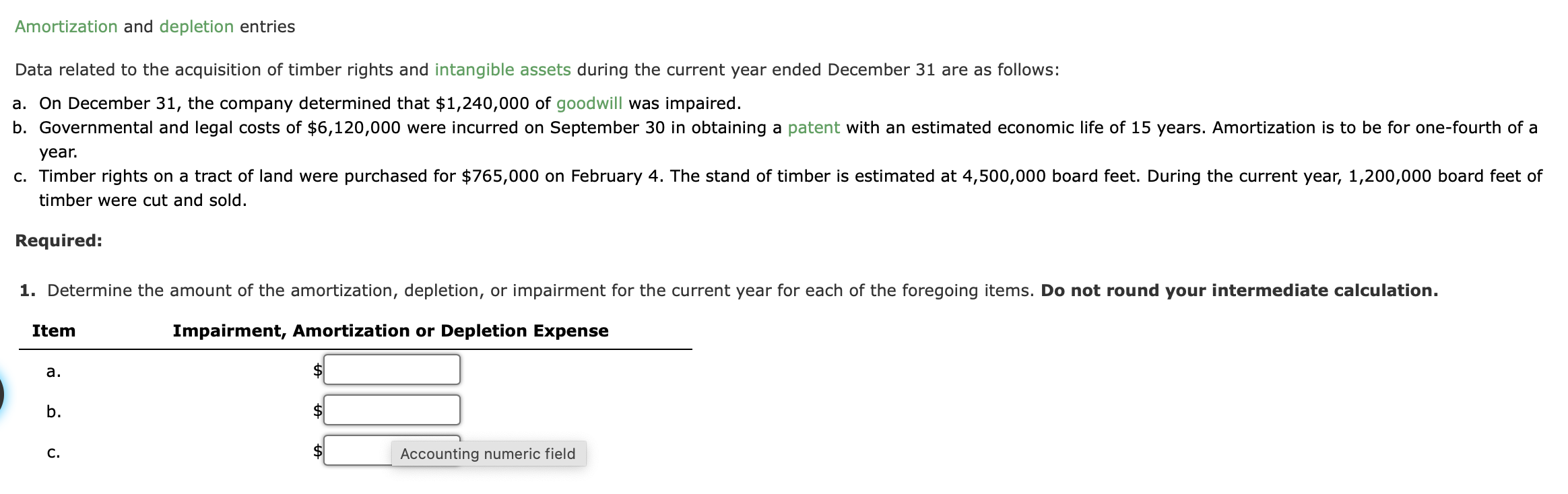
Task: Click the dollar sign before item b's field
Action: point(316,410)
